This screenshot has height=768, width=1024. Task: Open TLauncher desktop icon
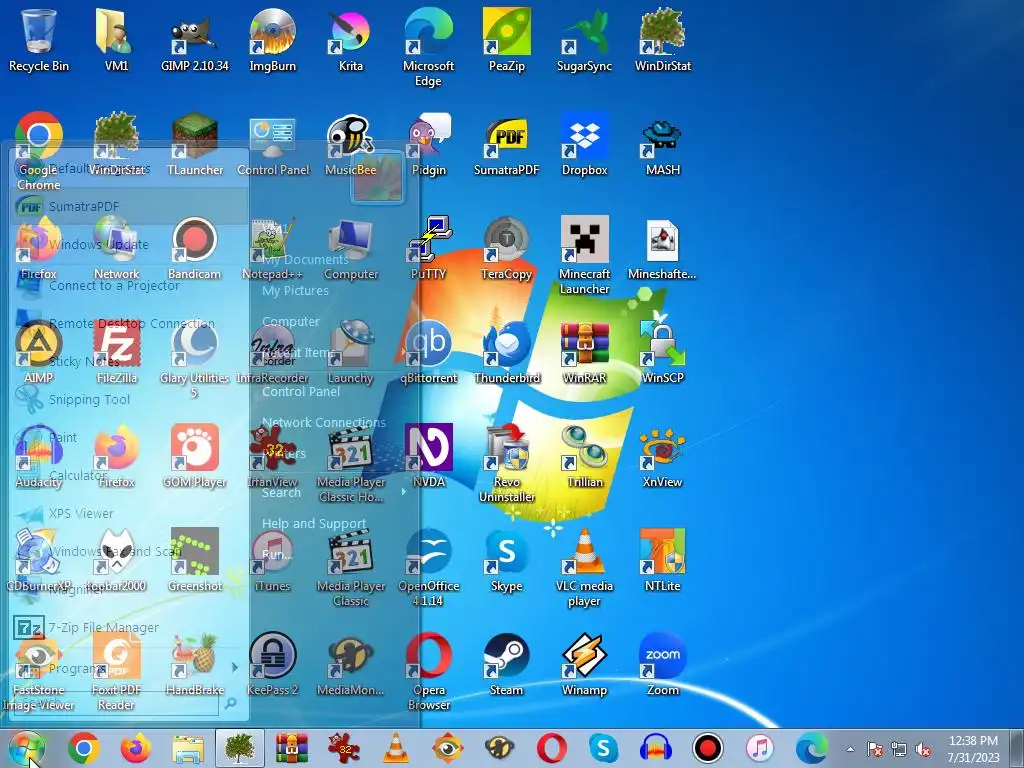pos(195,144)
